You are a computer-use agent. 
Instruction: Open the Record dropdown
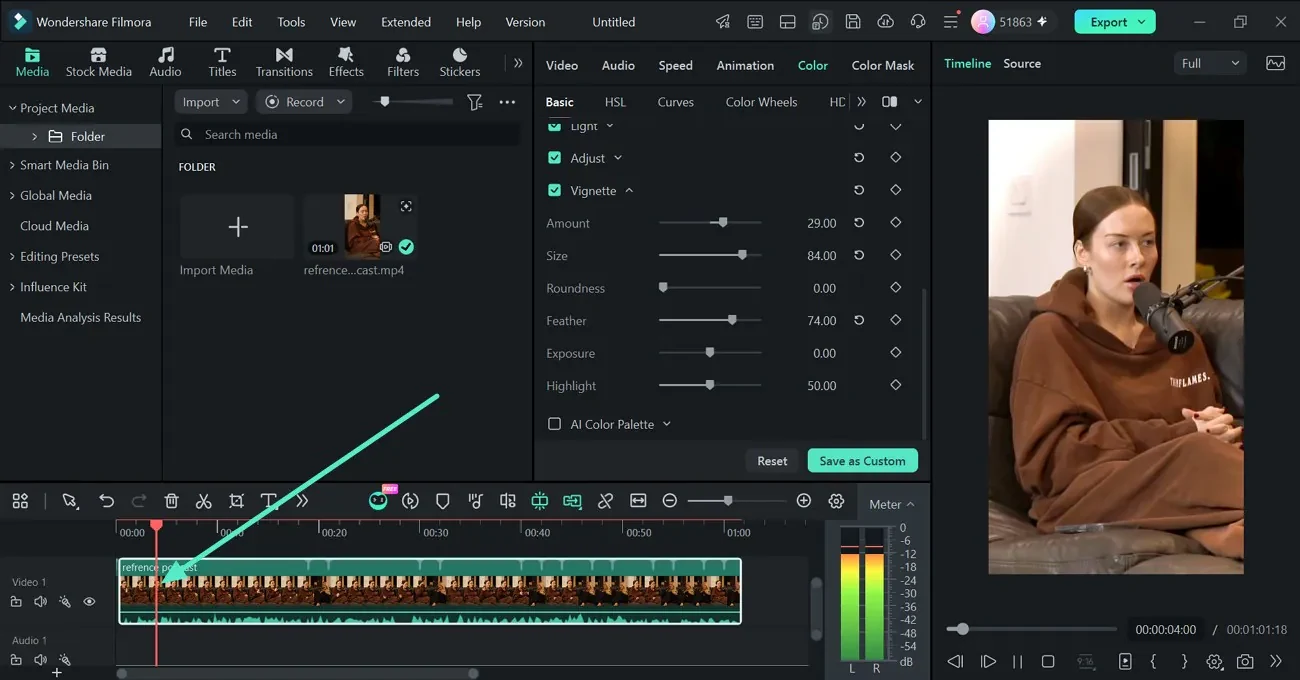coord(304,102)
